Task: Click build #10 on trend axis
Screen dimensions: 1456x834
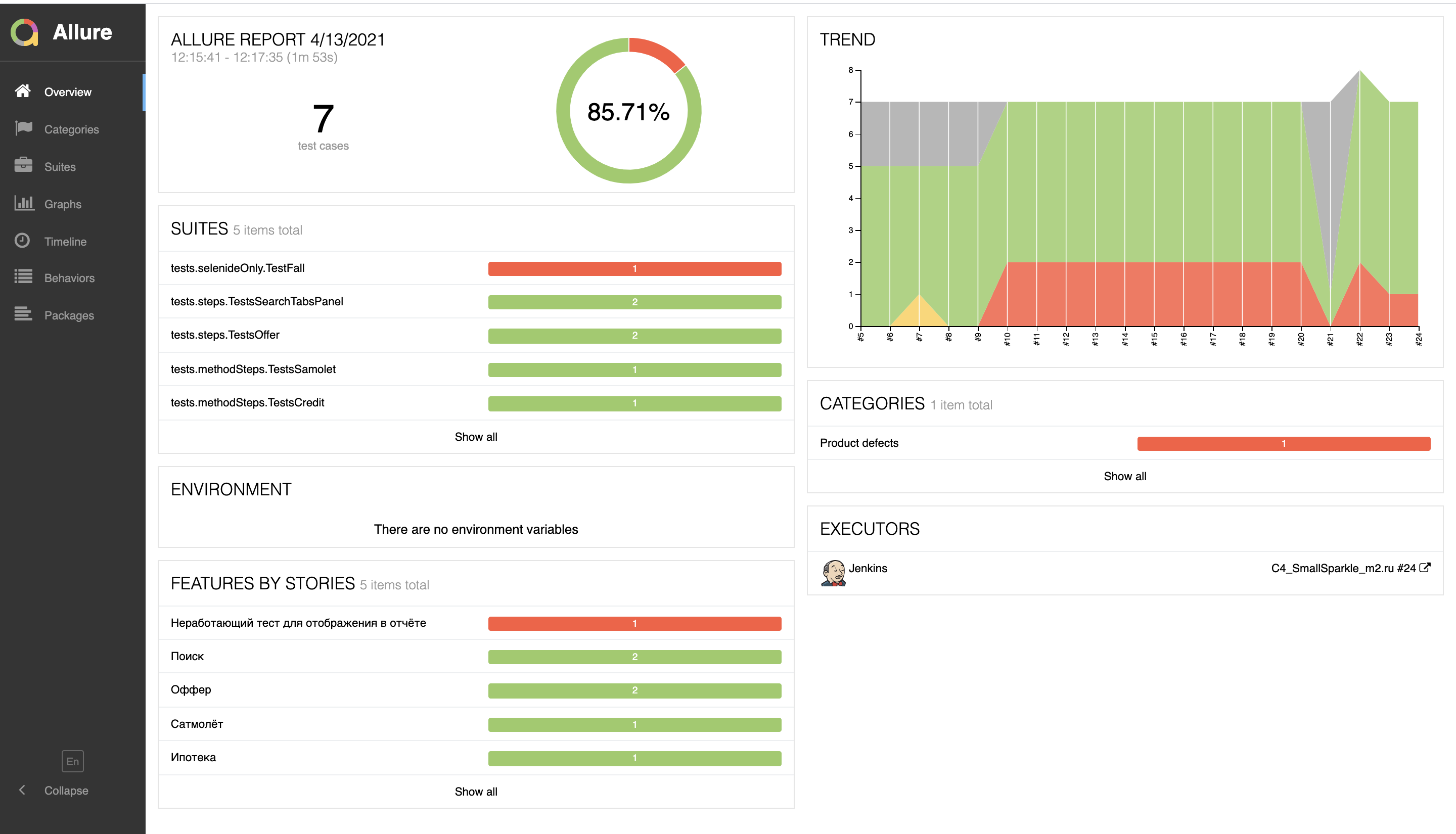Action: (x=1007, y=339)
